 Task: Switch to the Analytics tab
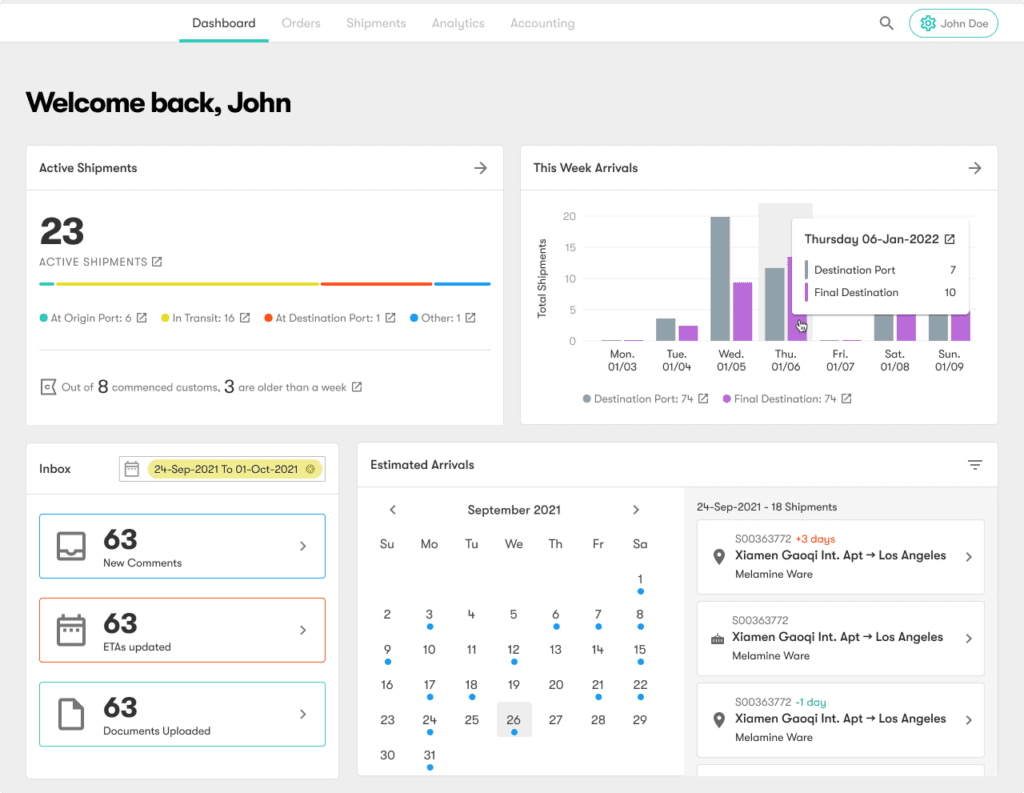click(x=458, y=23)
